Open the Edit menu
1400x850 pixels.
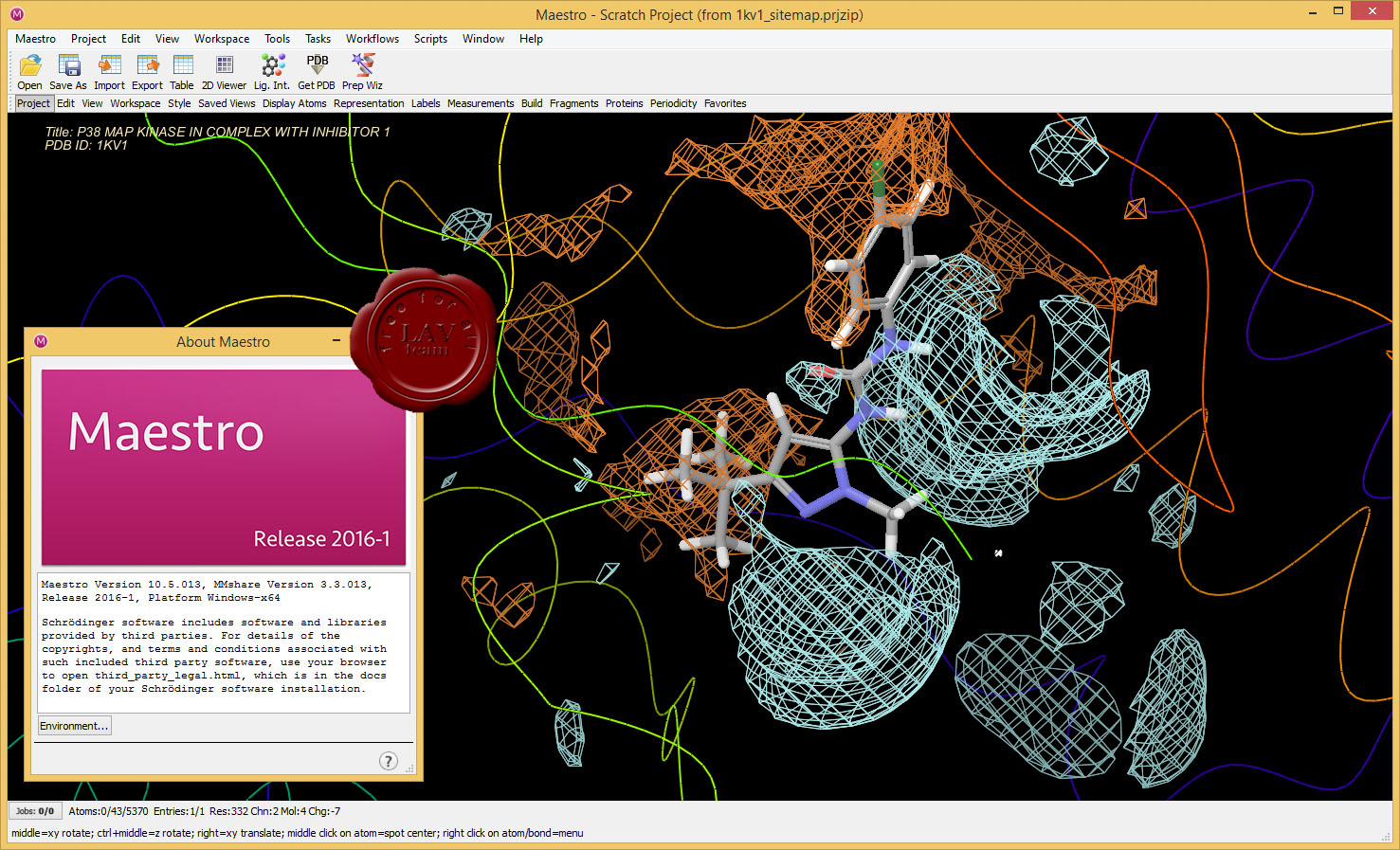131,39
